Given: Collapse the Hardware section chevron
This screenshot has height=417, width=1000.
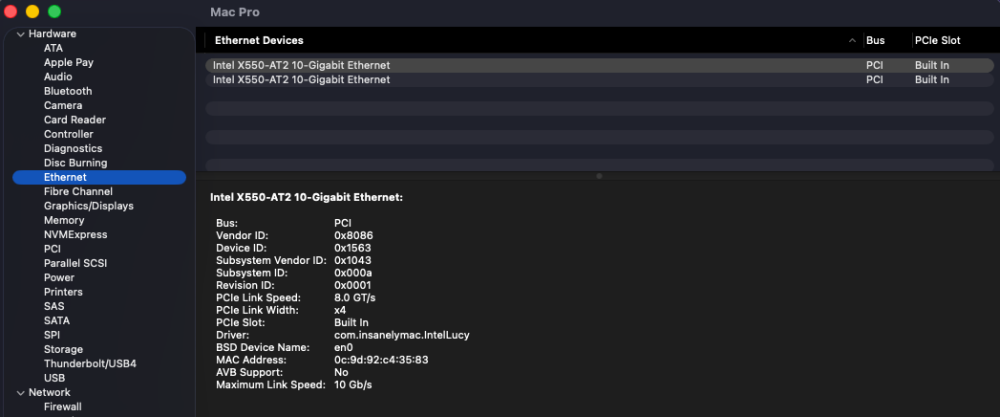Looking at the screenshot, I should (x=20, y=34).
